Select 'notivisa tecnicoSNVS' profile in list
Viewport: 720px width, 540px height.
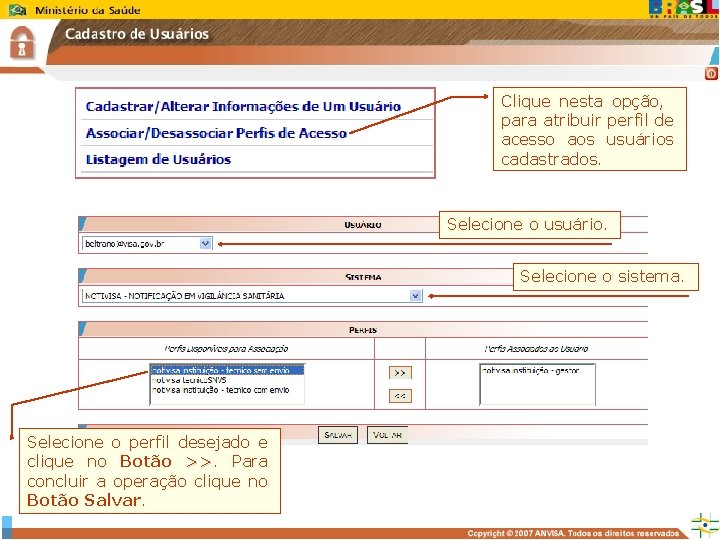tap(189, 380)
